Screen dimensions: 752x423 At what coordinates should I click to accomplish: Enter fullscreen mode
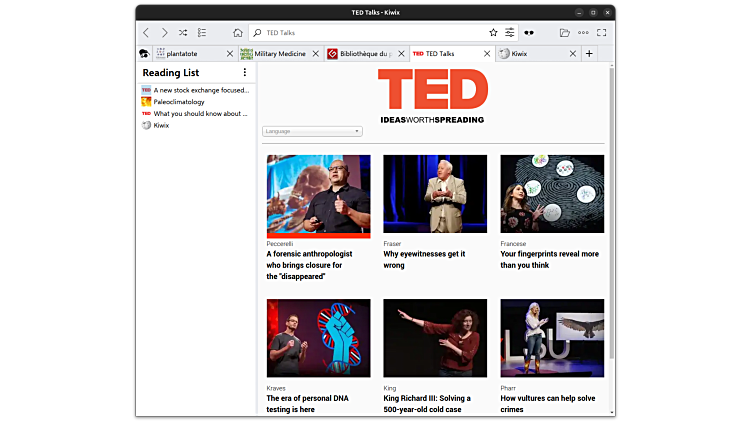coord(602,32)
